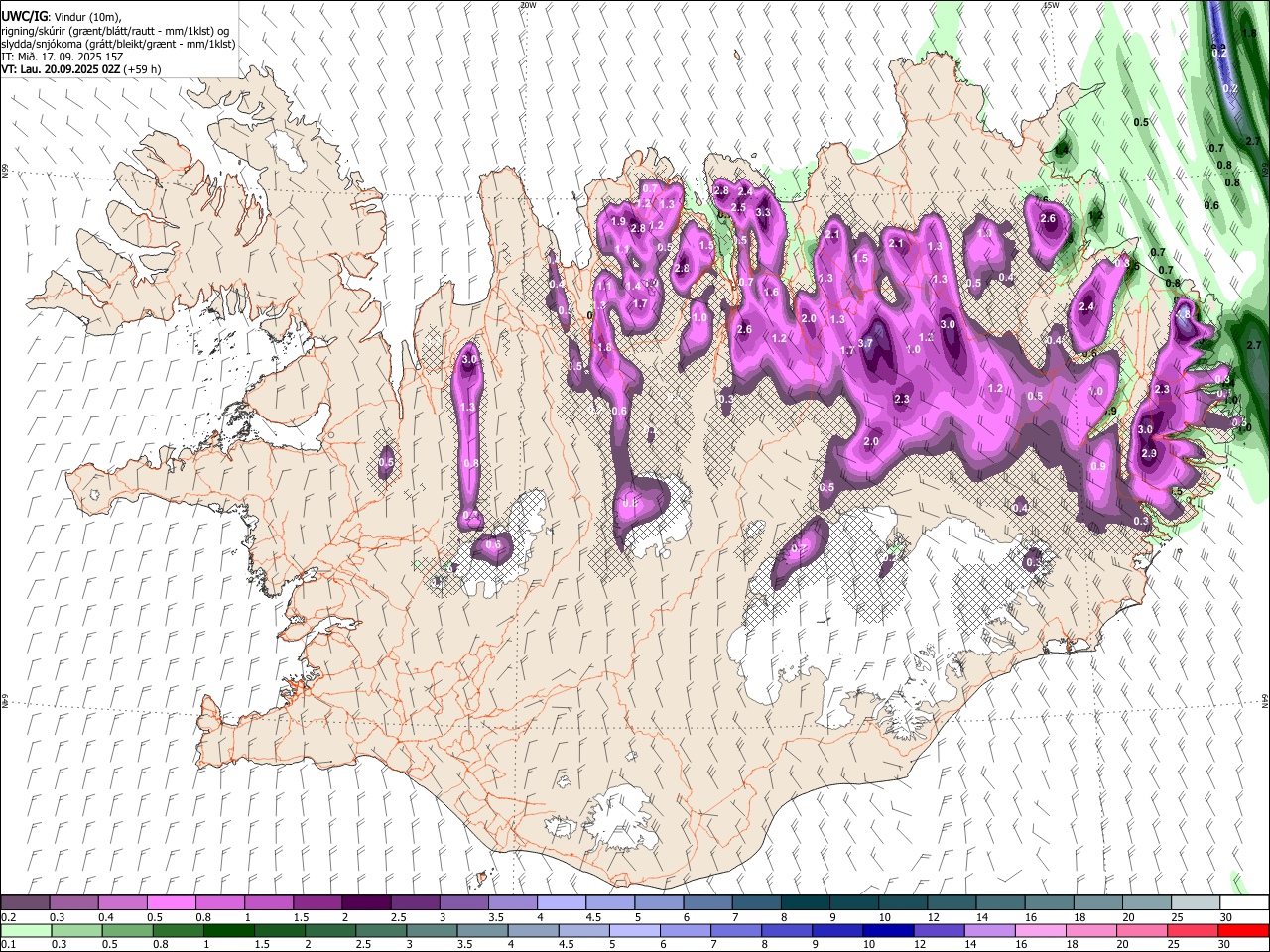Click the 0.1 number in the rain legend scale
1270x952 pixels.
8,945
